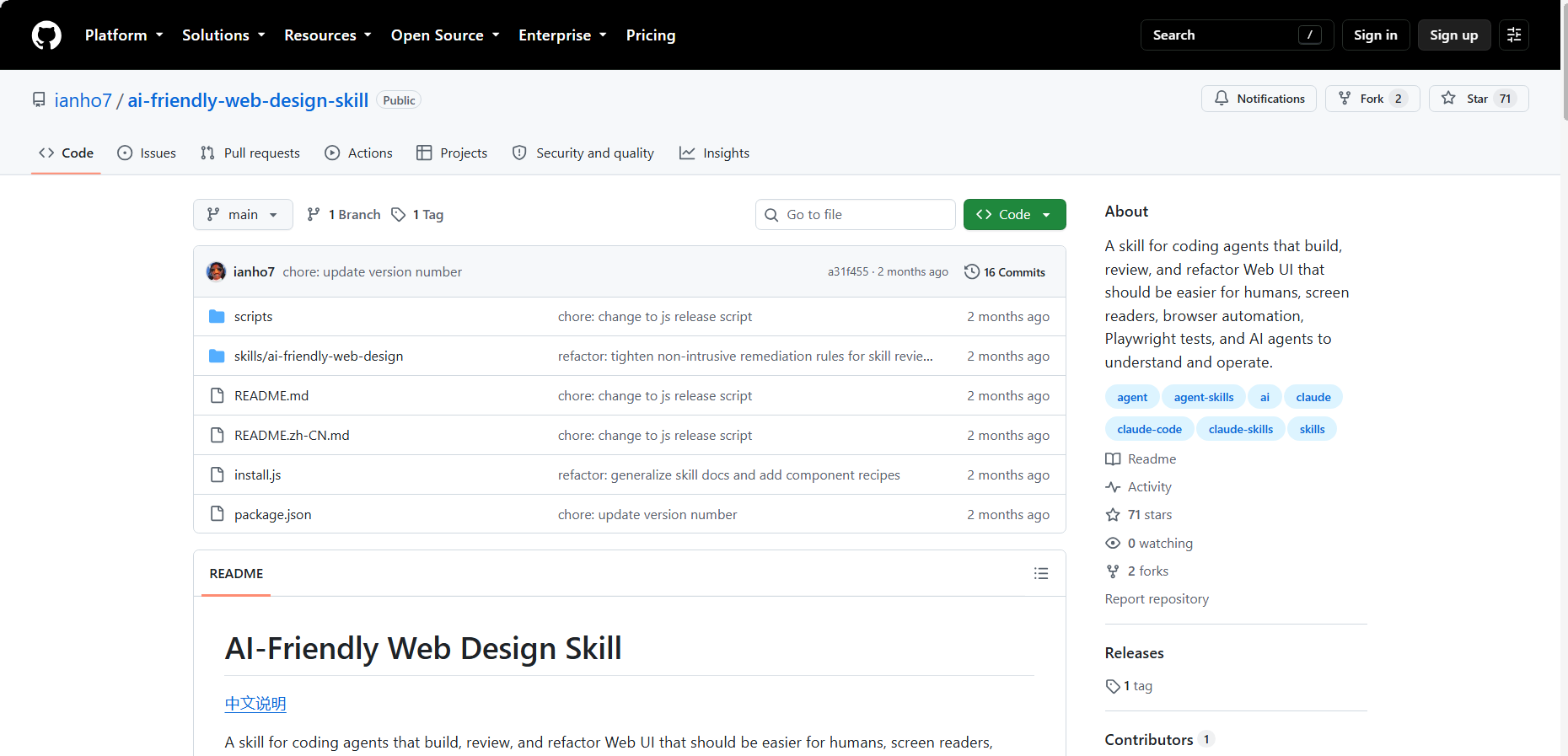
Task: Click the fork icon in the Fork button
Action: tap(1345, 99)
